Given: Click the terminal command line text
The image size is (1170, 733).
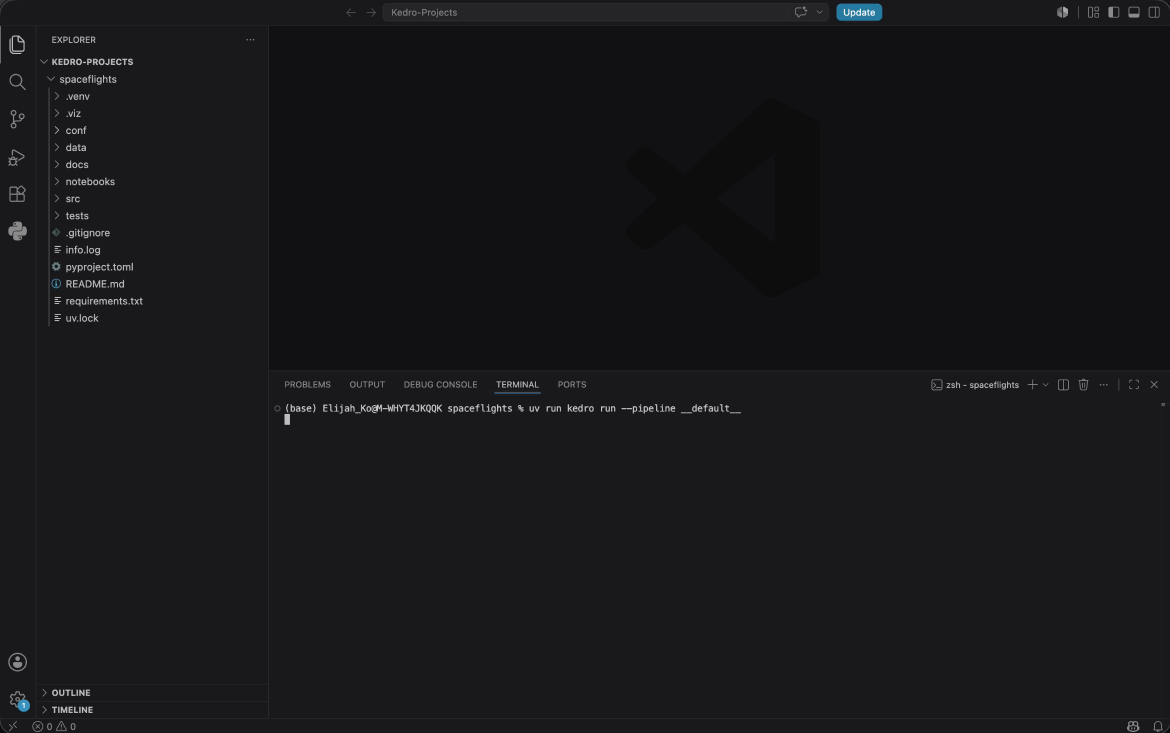Looking at the screenshot, I should pyautogui.click(x=512, y=408).
